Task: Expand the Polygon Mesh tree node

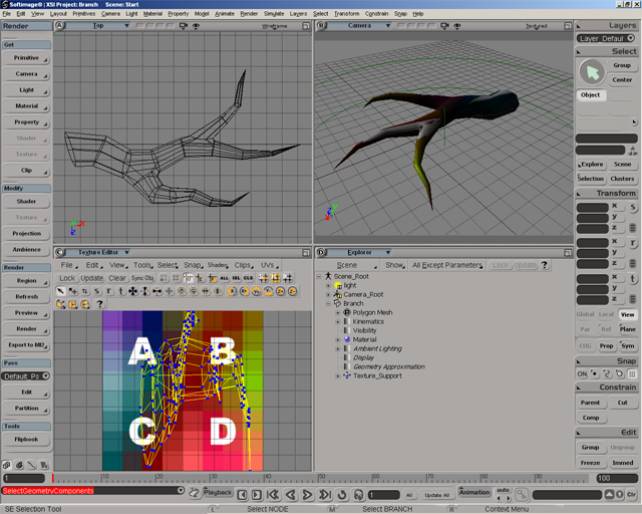Action: (338, 312)
